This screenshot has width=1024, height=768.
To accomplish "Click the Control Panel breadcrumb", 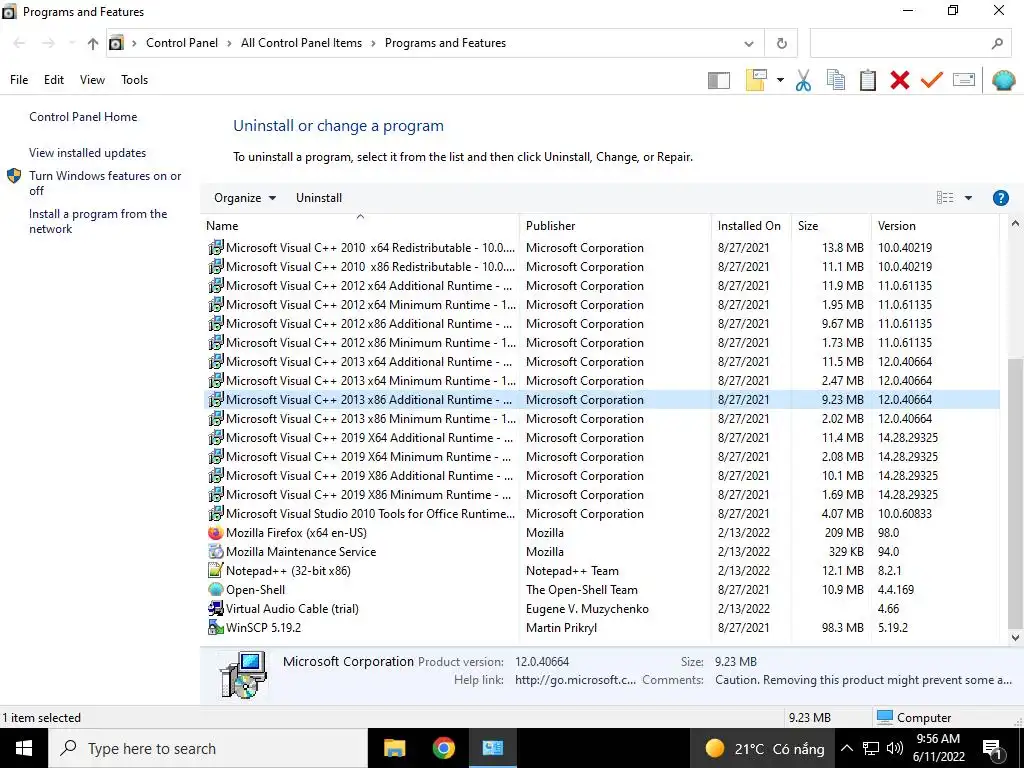I will [x=182, y=43].
